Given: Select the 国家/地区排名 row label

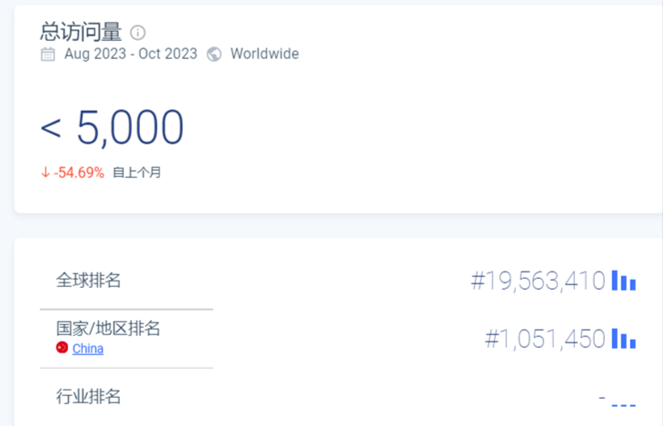Looking at the screenshot, I should coord(108,328).
